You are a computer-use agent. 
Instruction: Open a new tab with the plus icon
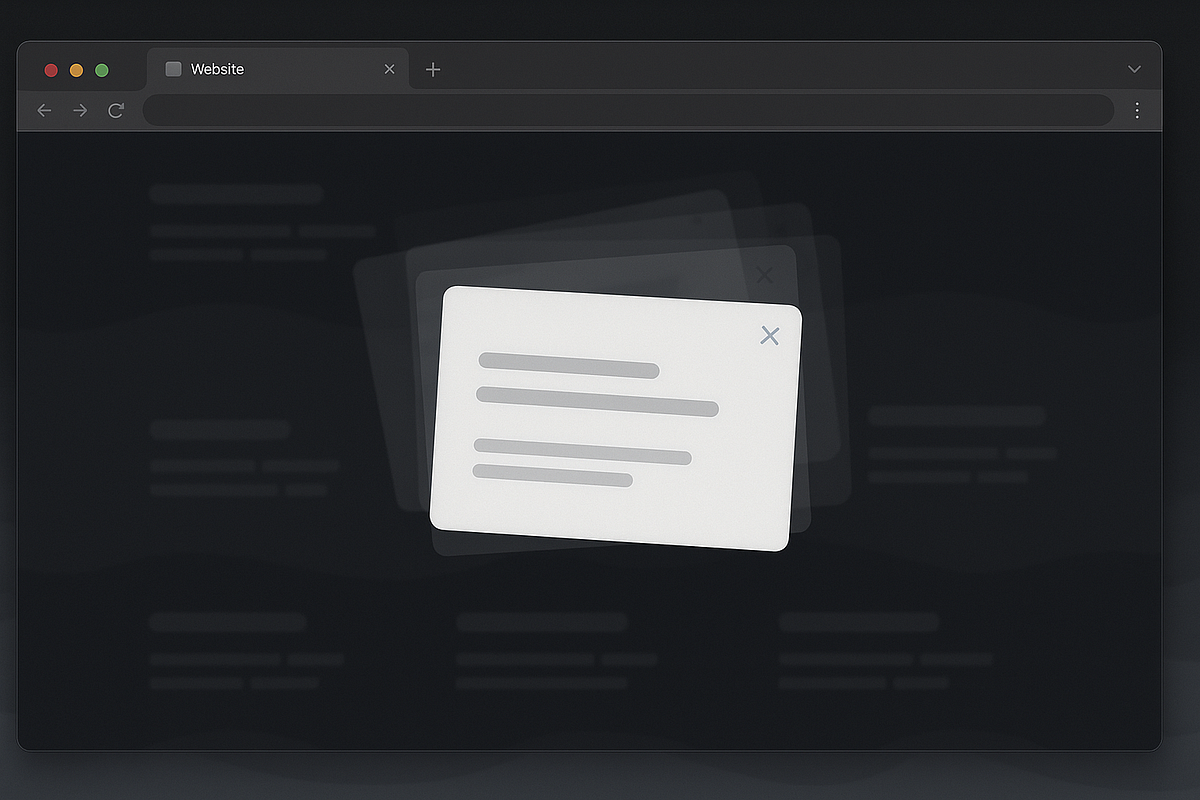[432, 69]
